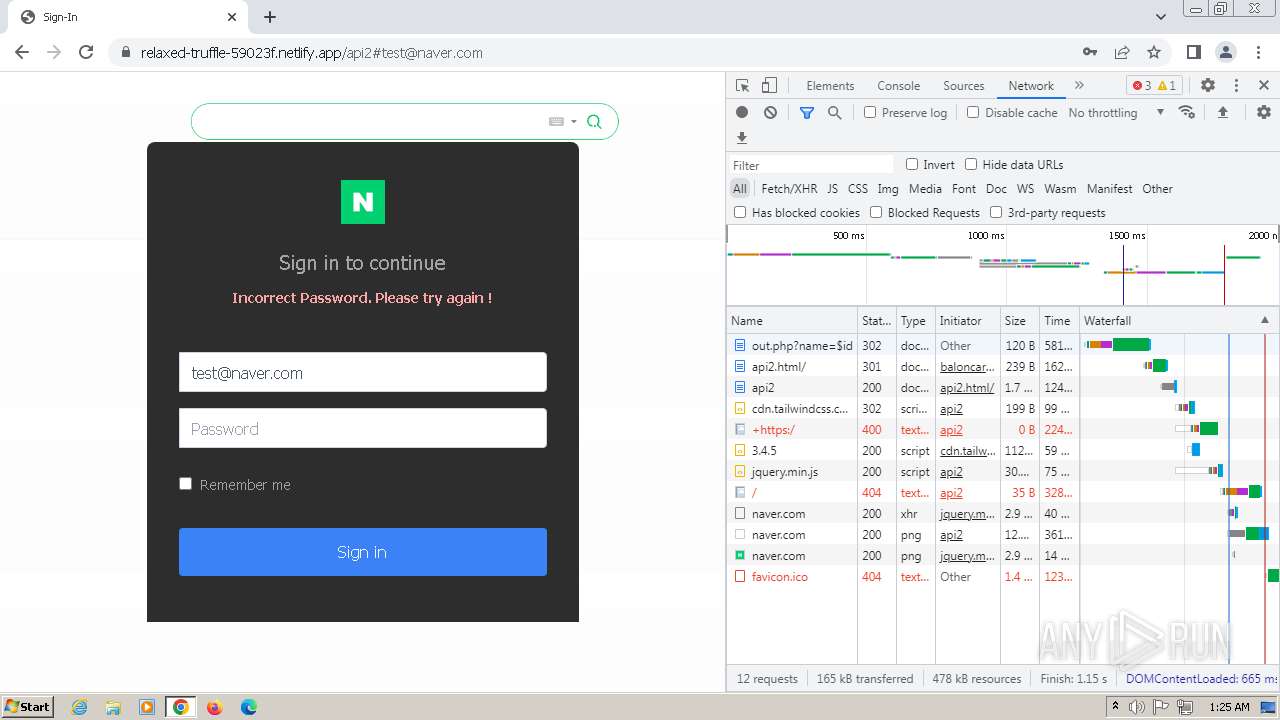The height and width of the screenshot is (720, 1280).
Task: Open Internet Explorer from the taskbar
Action: 79,707
